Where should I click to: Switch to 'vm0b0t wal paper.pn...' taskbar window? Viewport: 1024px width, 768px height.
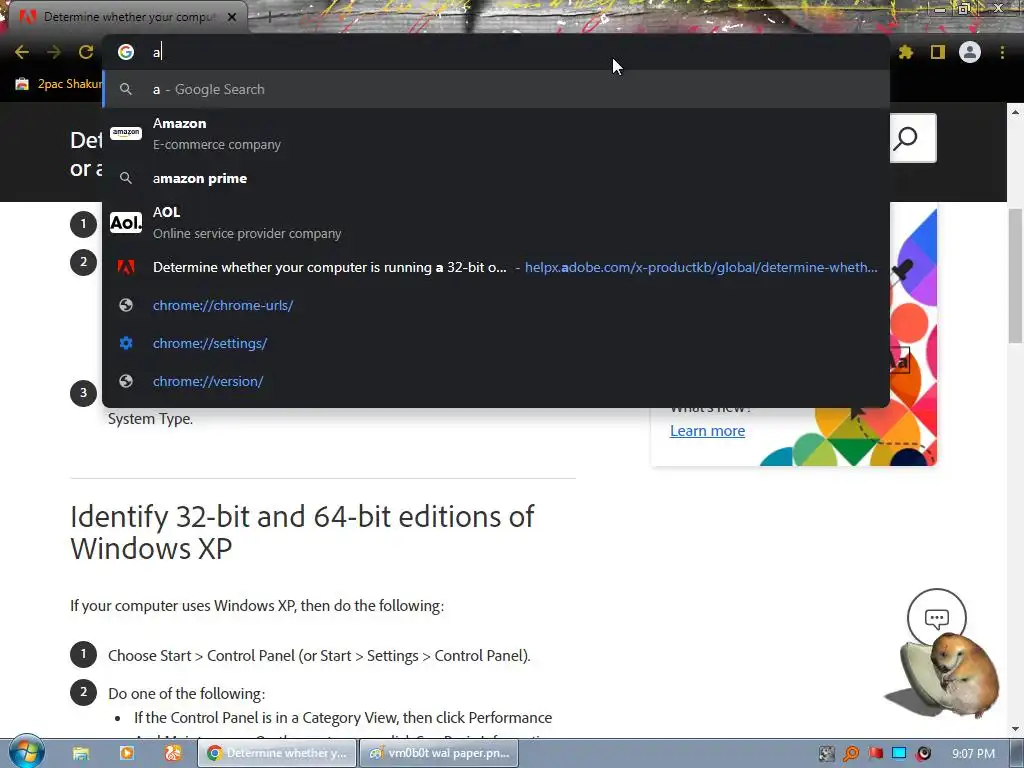(439, 753)
